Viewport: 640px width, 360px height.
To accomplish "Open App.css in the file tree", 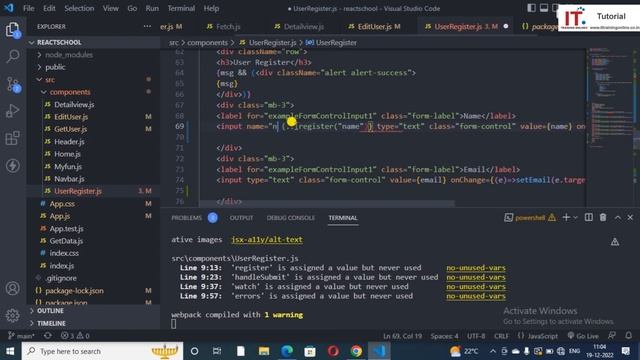I will (x=62, y=203).
